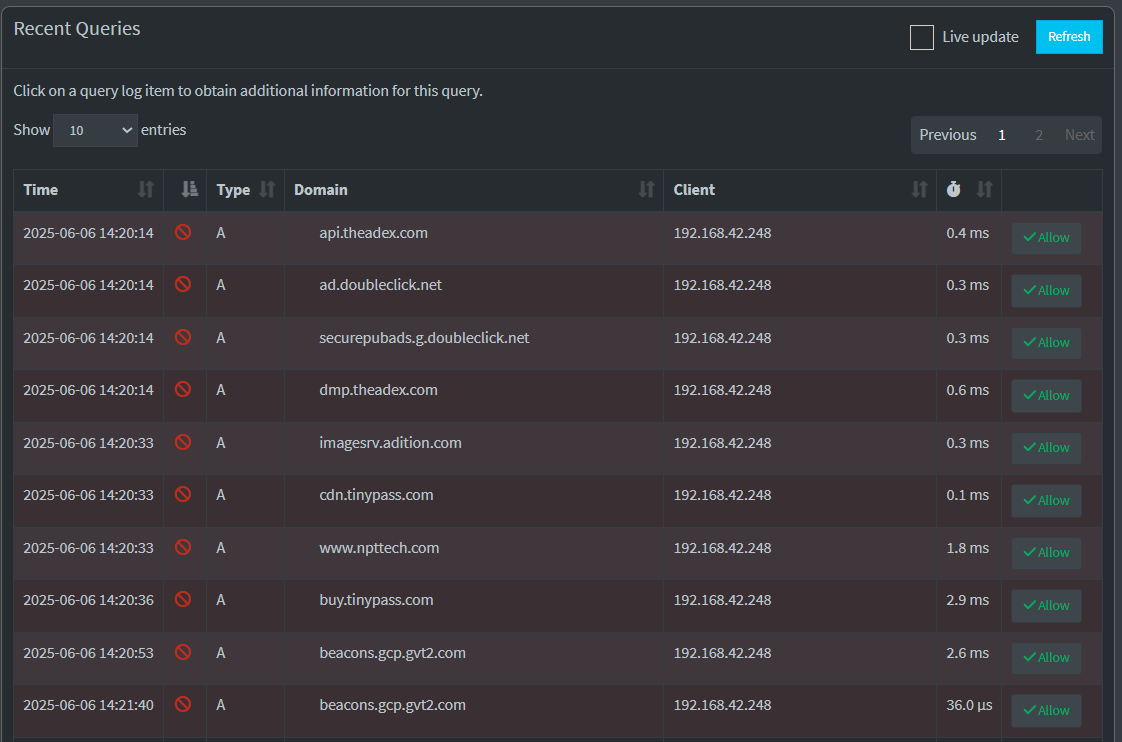Image resolution: width=1122 pixels, height=742 pixels.
Task: Open details for imagesrv.adition.com query
Action: tap(390, 442)
